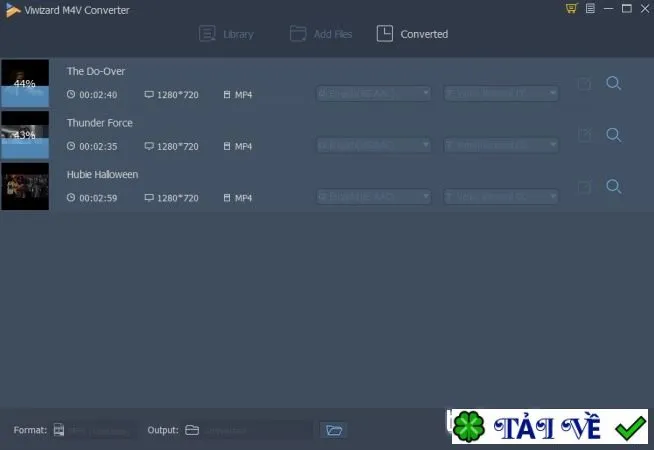Click the Converted clock icon

pos(385,34)
